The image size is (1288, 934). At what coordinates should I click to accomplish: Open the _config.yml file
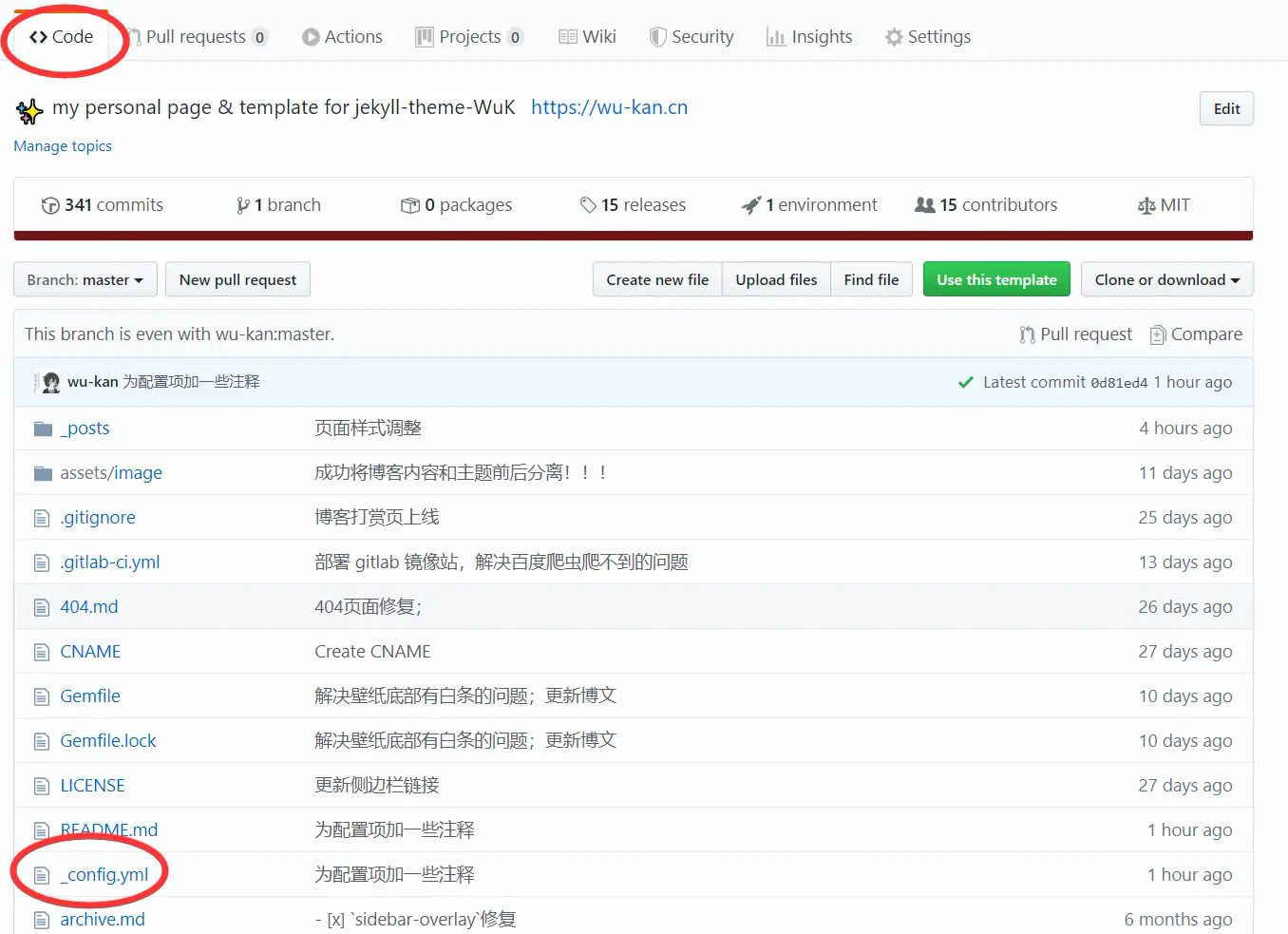point(104,875)
